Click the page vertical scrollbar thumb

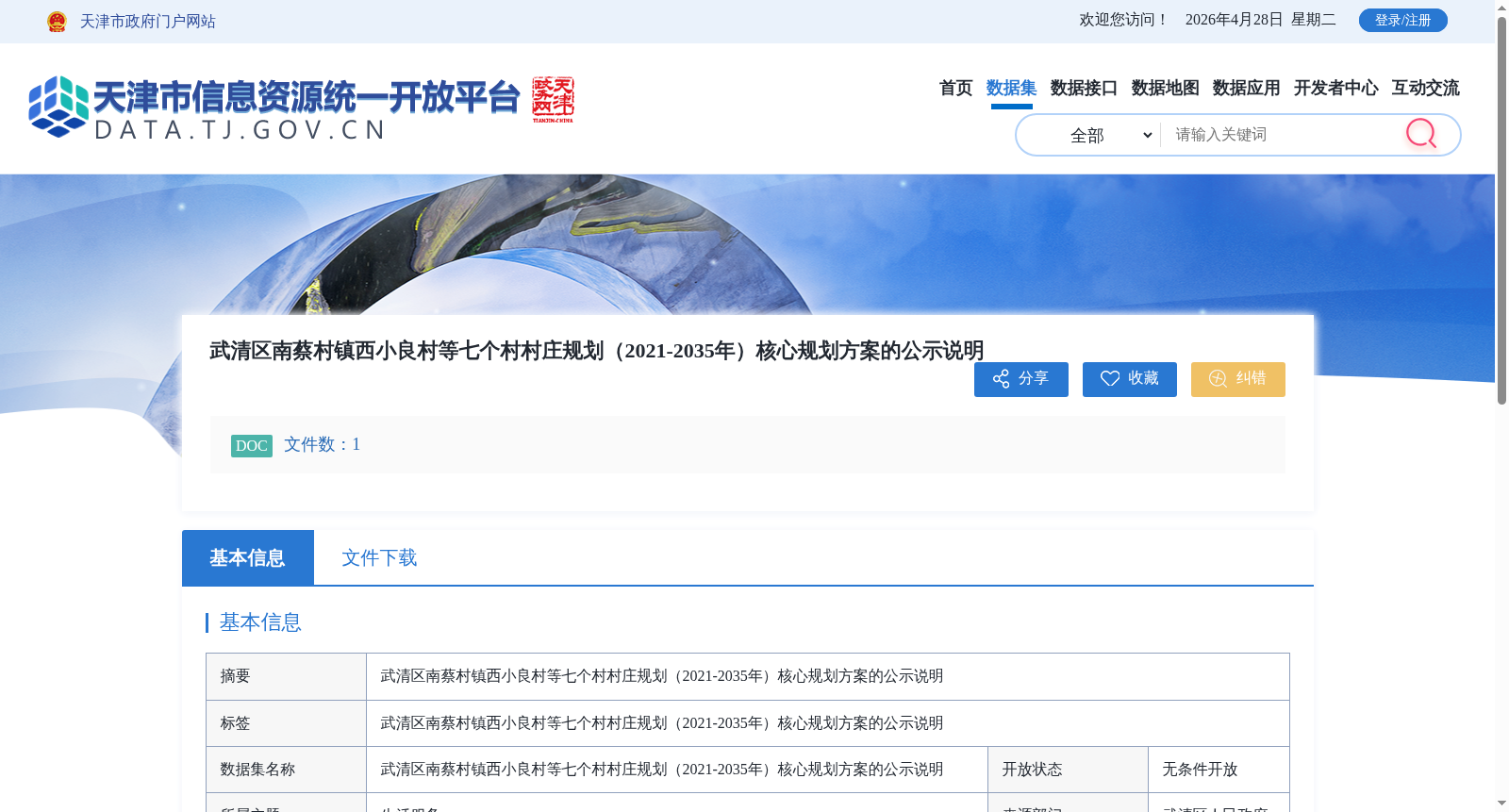(x=1501, y=211)
